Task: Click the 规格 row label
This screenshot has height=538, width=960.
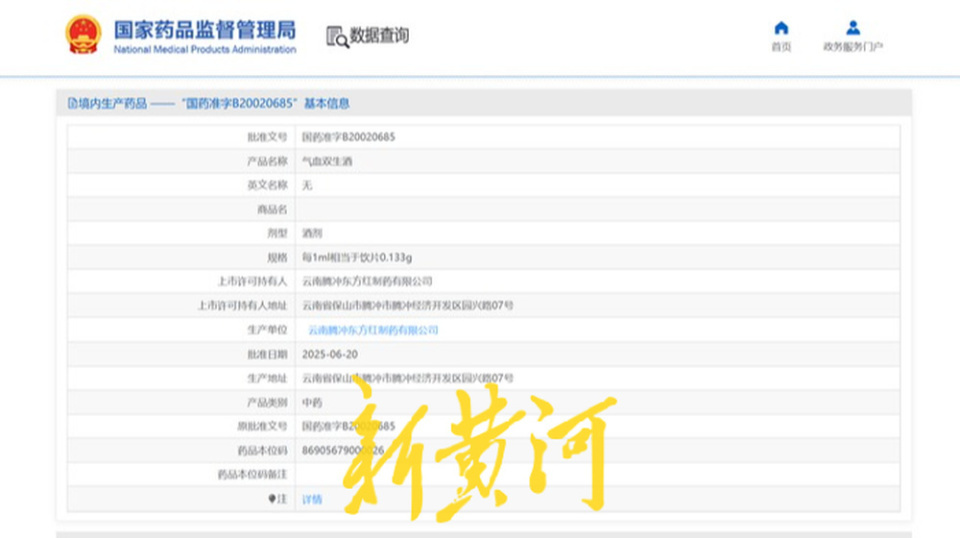Action: point(277,258)
